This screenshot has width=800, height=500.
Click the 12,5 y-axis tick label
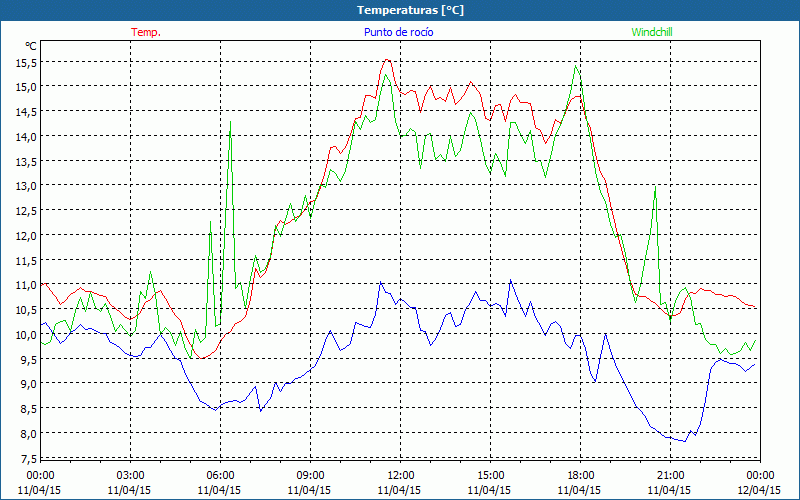27,210
